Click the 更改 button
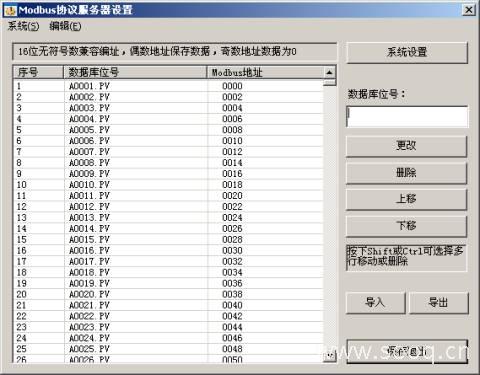This screenshot has height=375, width=480. (406, 146)
